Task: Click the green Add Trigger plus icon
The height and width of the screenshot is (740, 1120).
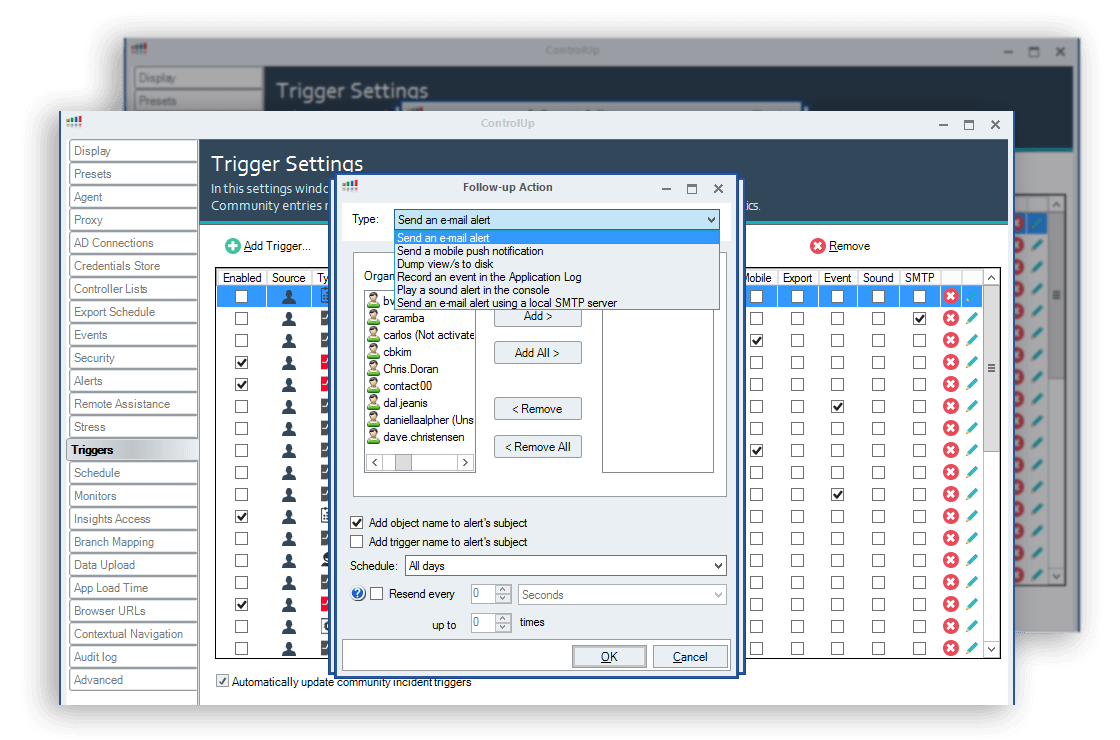Action: point(233,246)
